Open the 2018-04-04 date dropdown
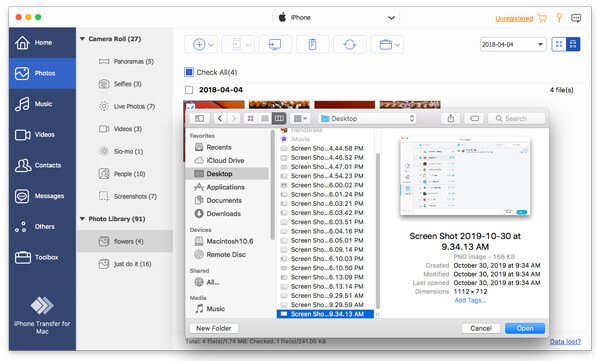The width and height of the screenshot is (600, 361). (513, 44)
